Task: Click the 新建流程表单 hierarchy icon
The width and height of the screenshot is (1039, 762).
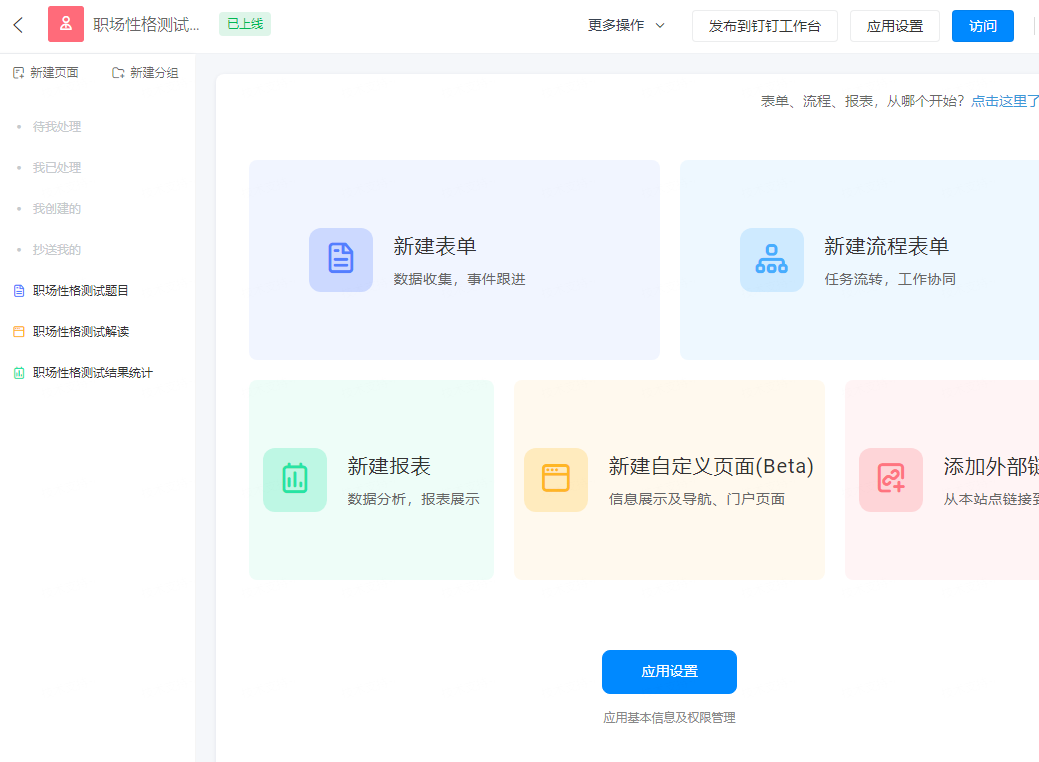Action: click(x=771, y=260)
